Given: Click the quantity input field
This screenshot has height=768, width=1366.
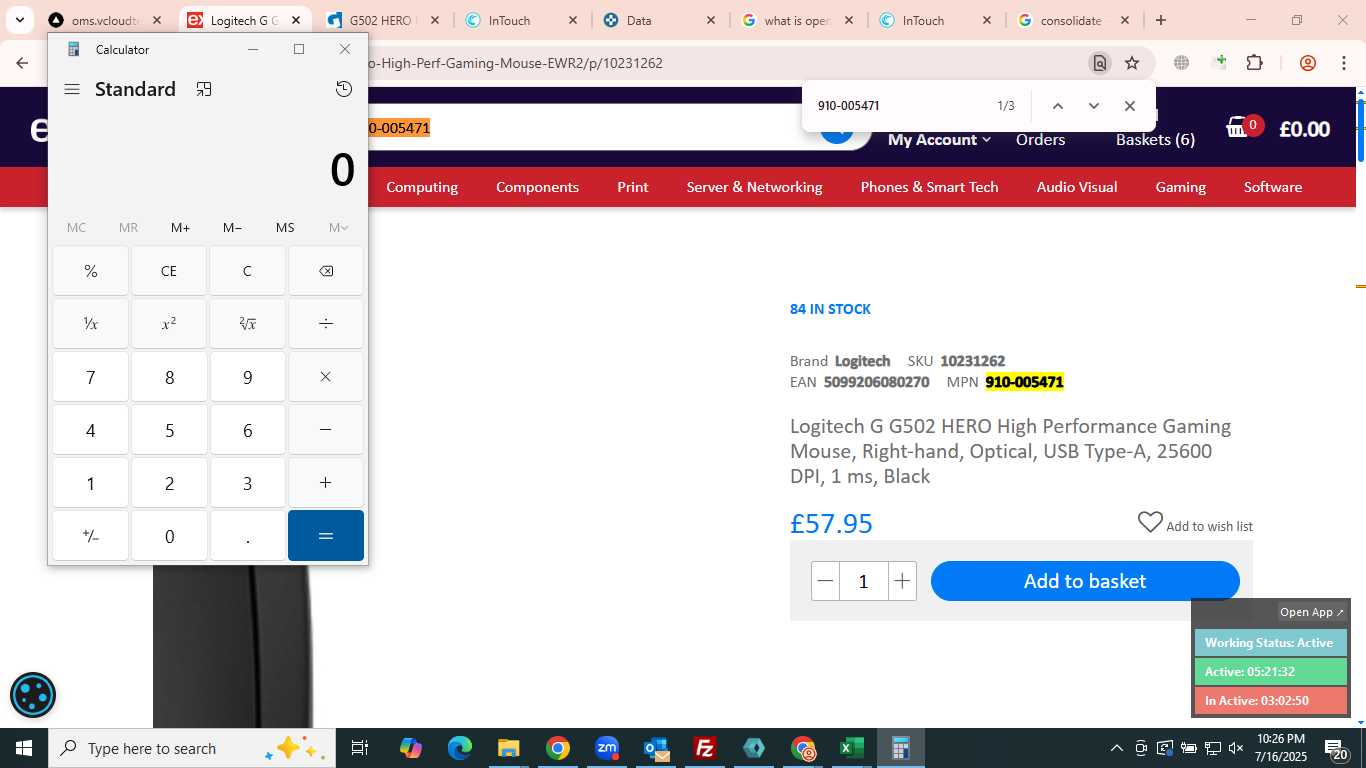Looking at the screenshot, I should [864, 581].
